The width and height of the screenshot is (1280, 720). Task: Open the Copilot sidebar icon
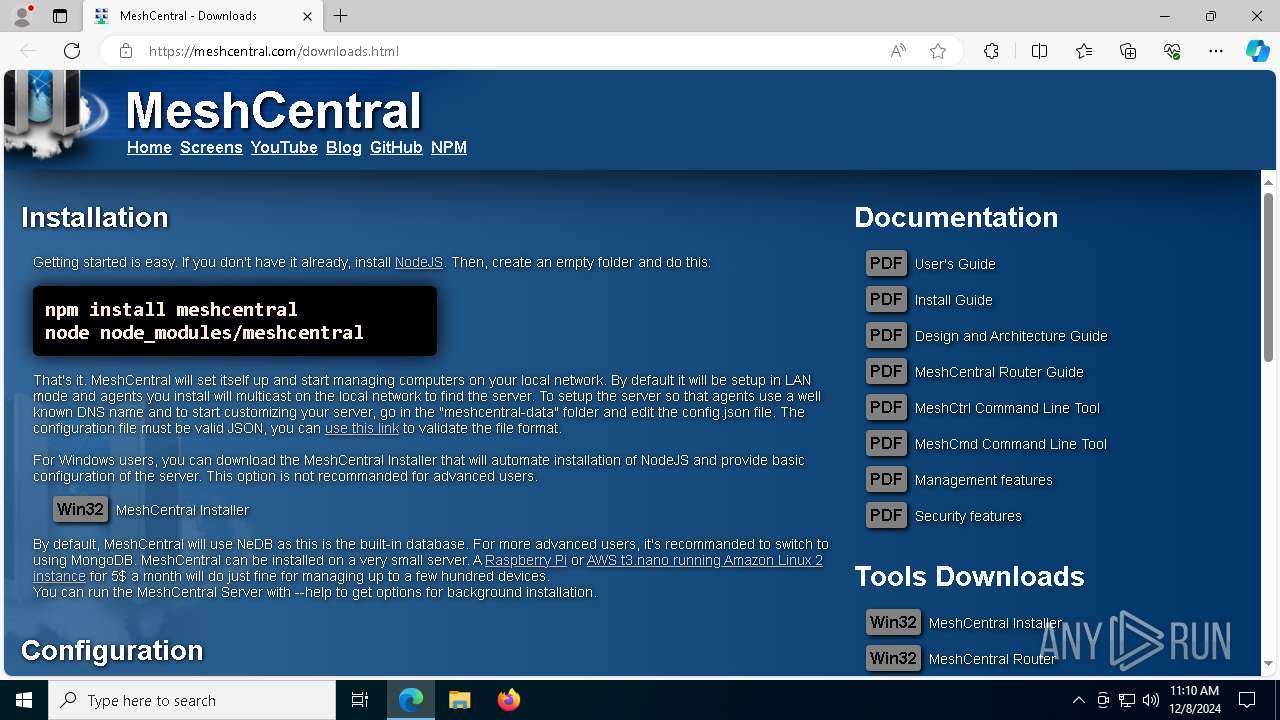pyautogui.click(x=1257, y=51)
